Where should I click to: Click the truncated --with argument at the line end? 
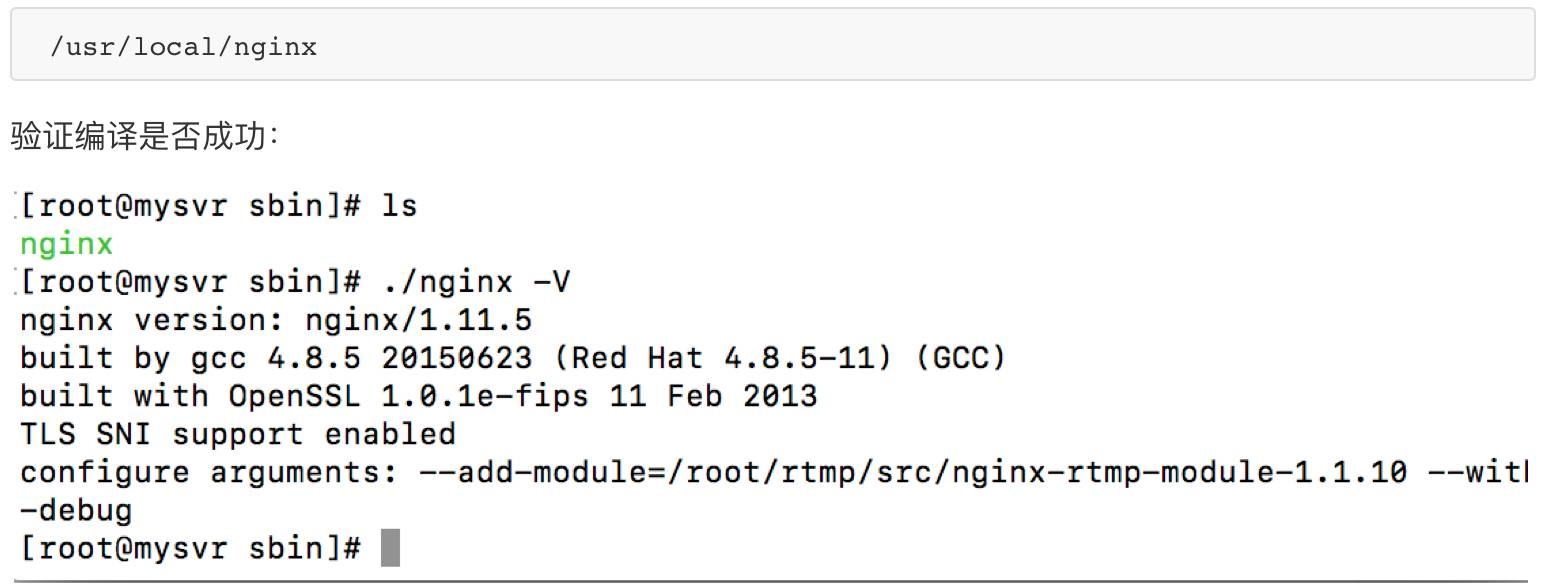pyautogui.click(x=1478, y=472)
